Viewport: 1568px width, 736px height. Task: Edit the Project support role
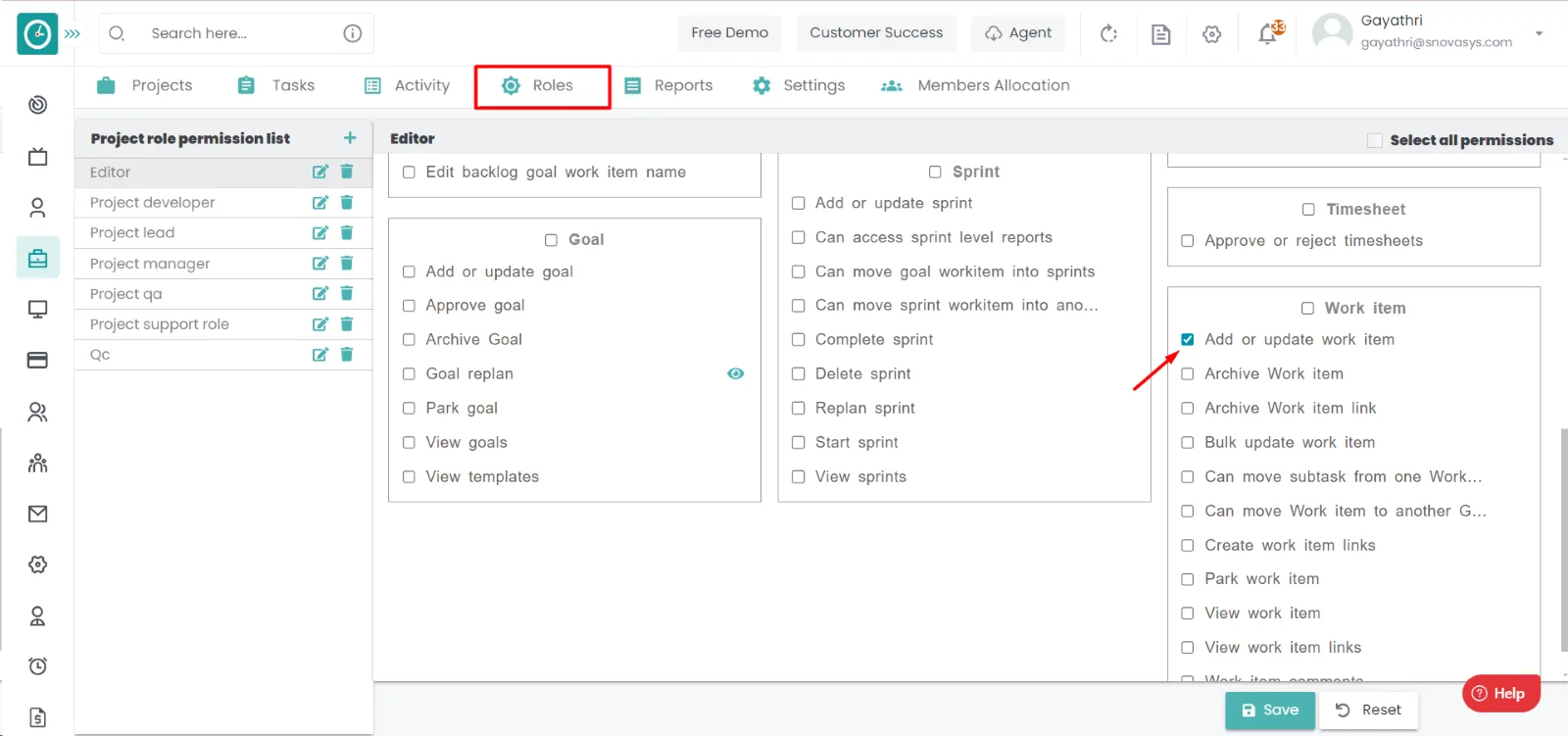tap(319, 323)
